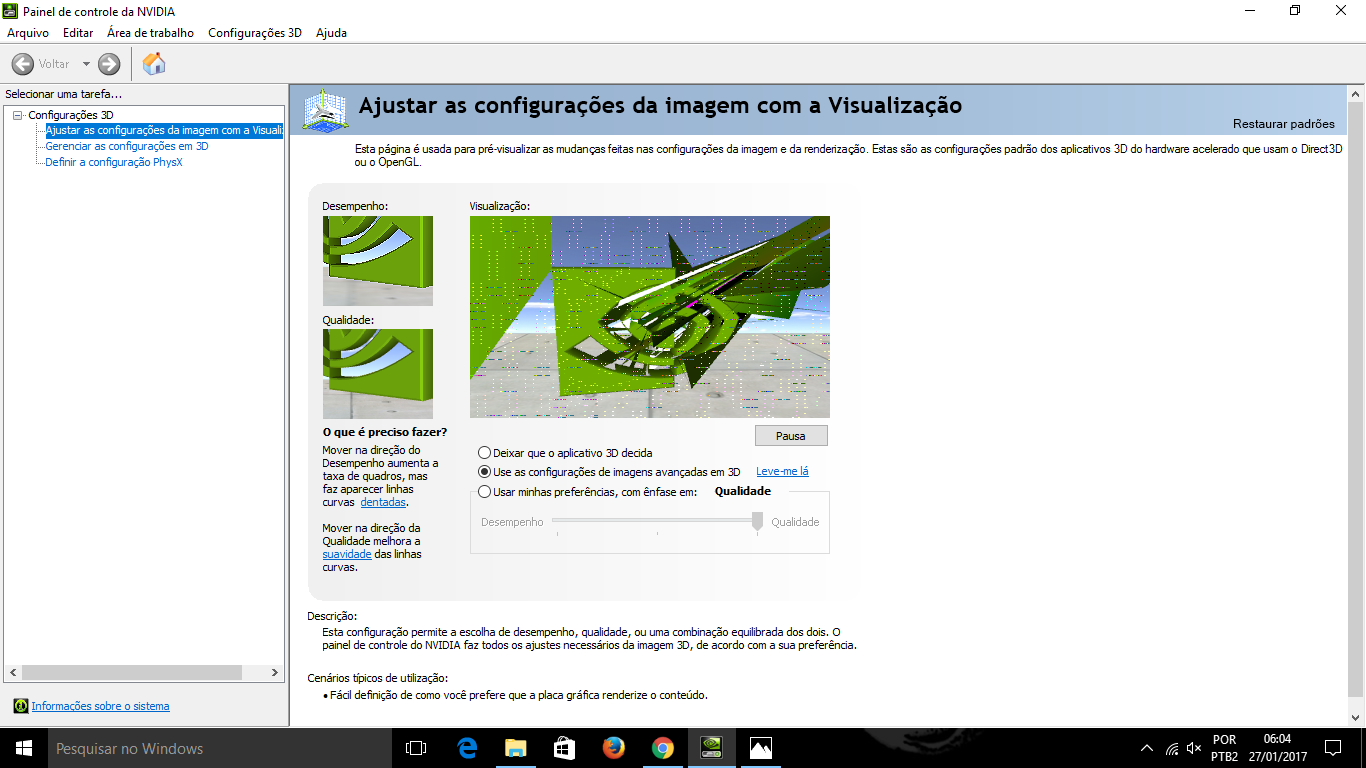Open the Photos app taskbar icon
This screenshot has height=768, width=1366.
761,748
